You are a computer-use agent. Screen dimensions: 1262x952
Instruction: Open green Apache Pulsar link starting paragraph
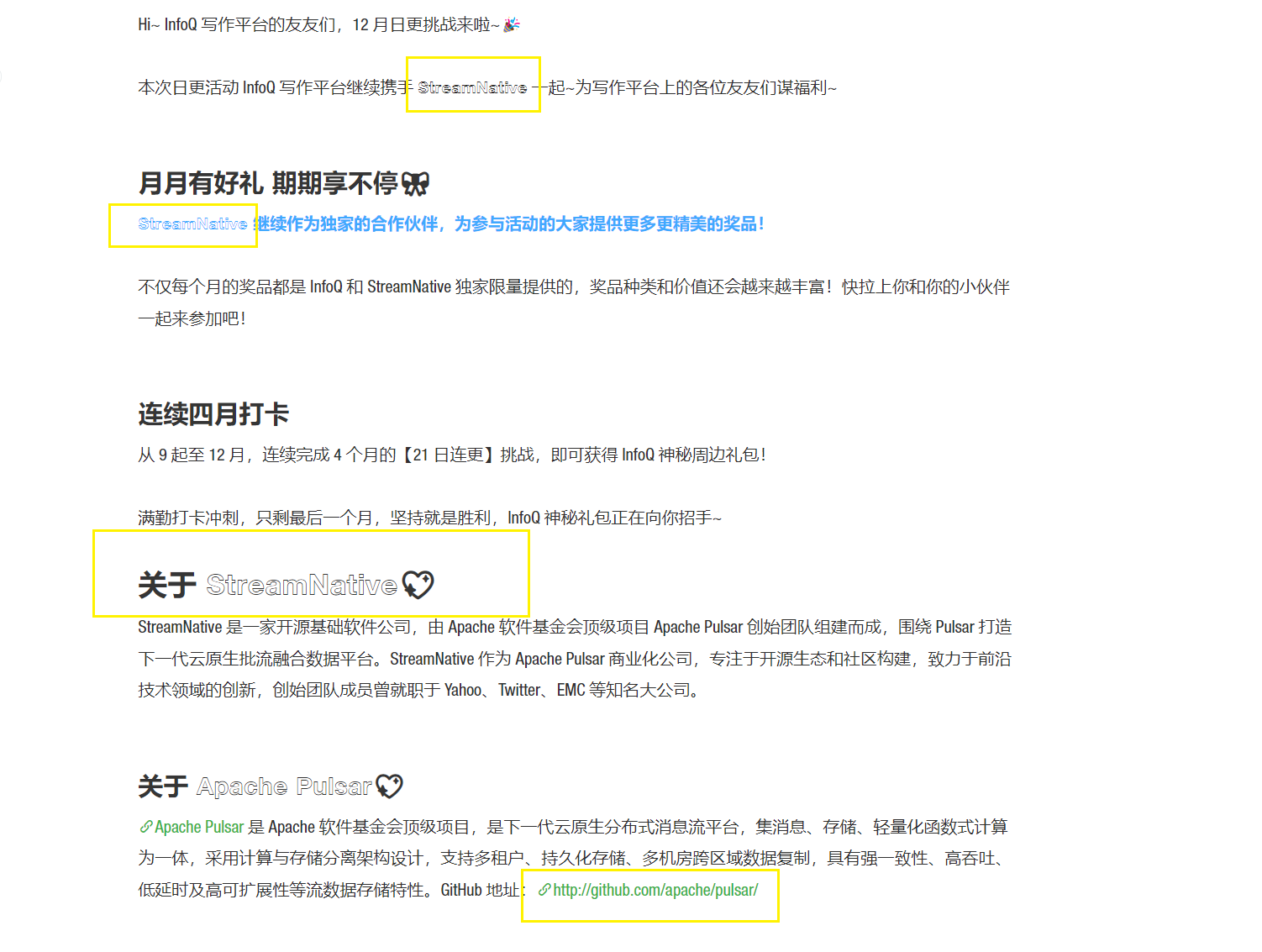199,827
